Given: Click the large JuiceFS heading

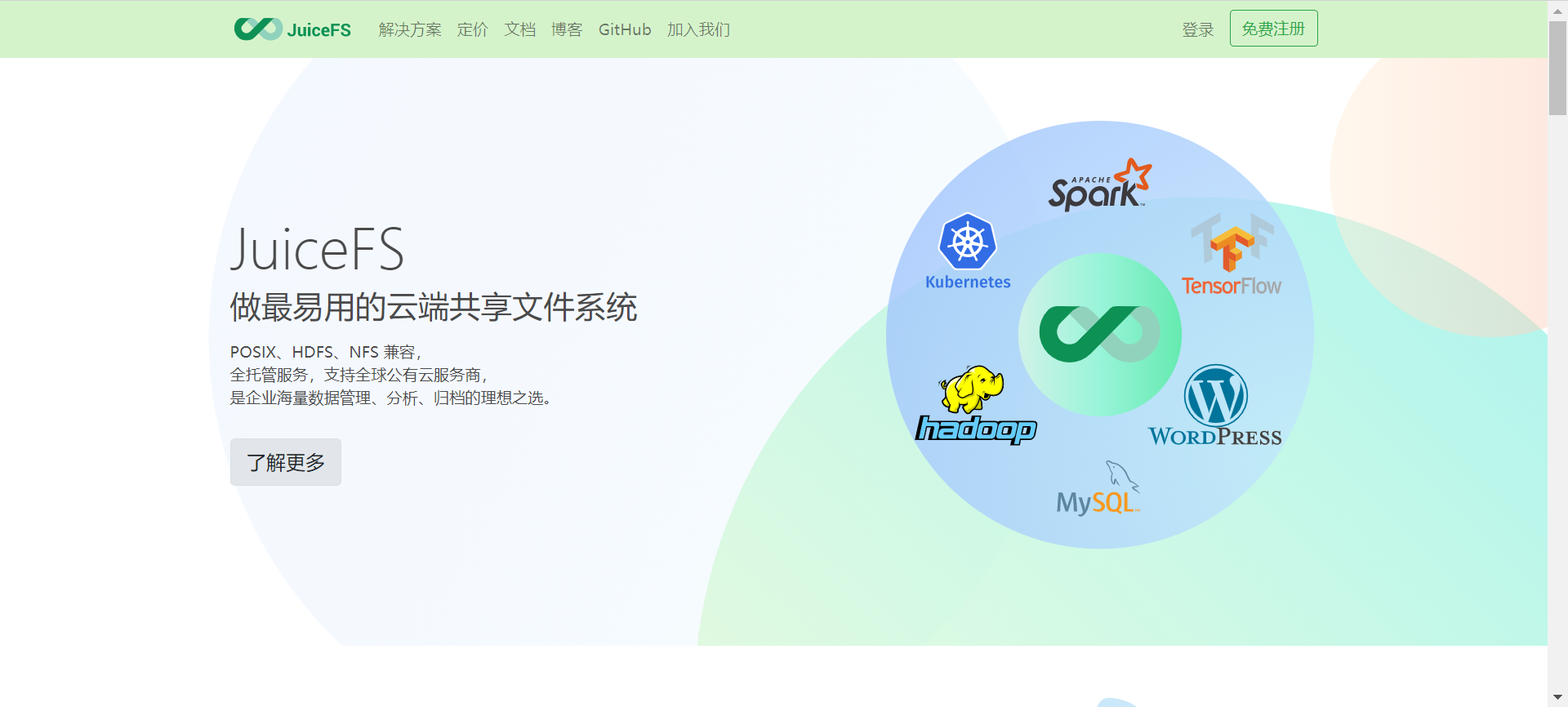Looking at the screenshot, I should pos(318,249).
